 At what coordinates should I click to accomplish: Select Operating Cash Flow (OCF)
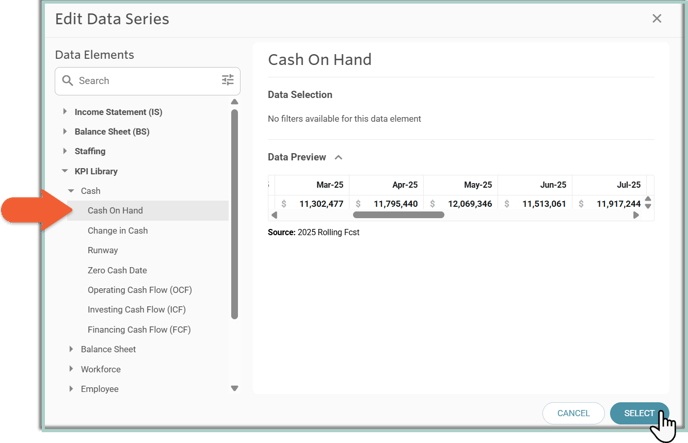(x=140, y=290)
